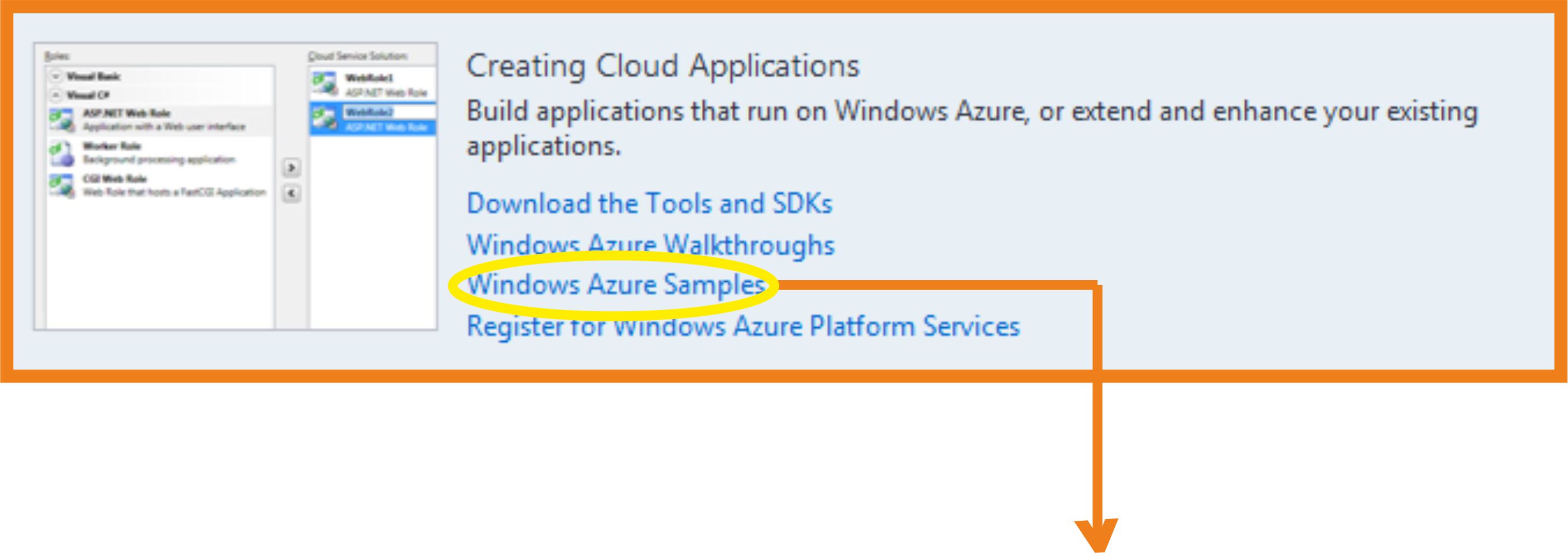This screenshot has width=1568, height=553.
Task: Click the WebRole1 icon in the solution list
Action: pyautogui.click(x=324, y=84)
